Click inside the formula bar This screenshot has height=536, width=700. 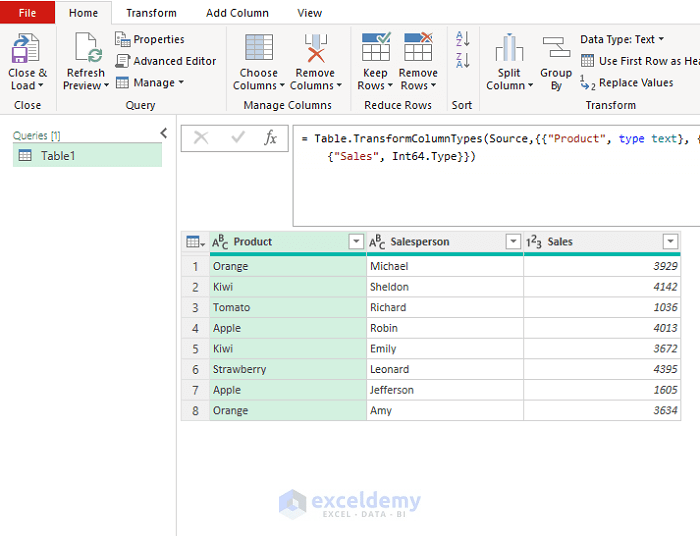click(496, 176)
